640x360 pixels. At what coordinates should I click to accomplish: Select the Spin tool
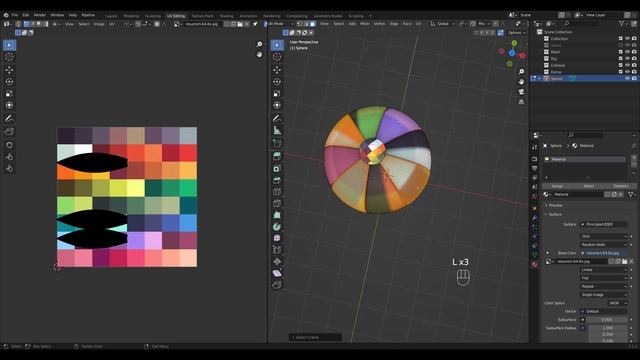pyautogui.click(x=277, y=227)
